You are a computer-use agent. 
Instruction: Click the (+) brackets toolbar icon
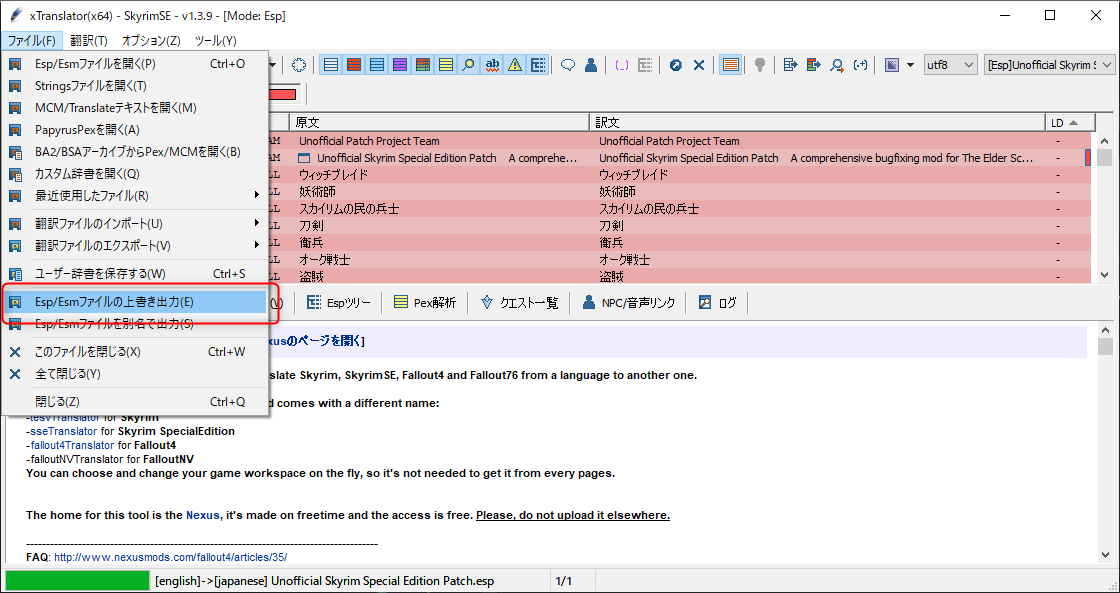861,65
